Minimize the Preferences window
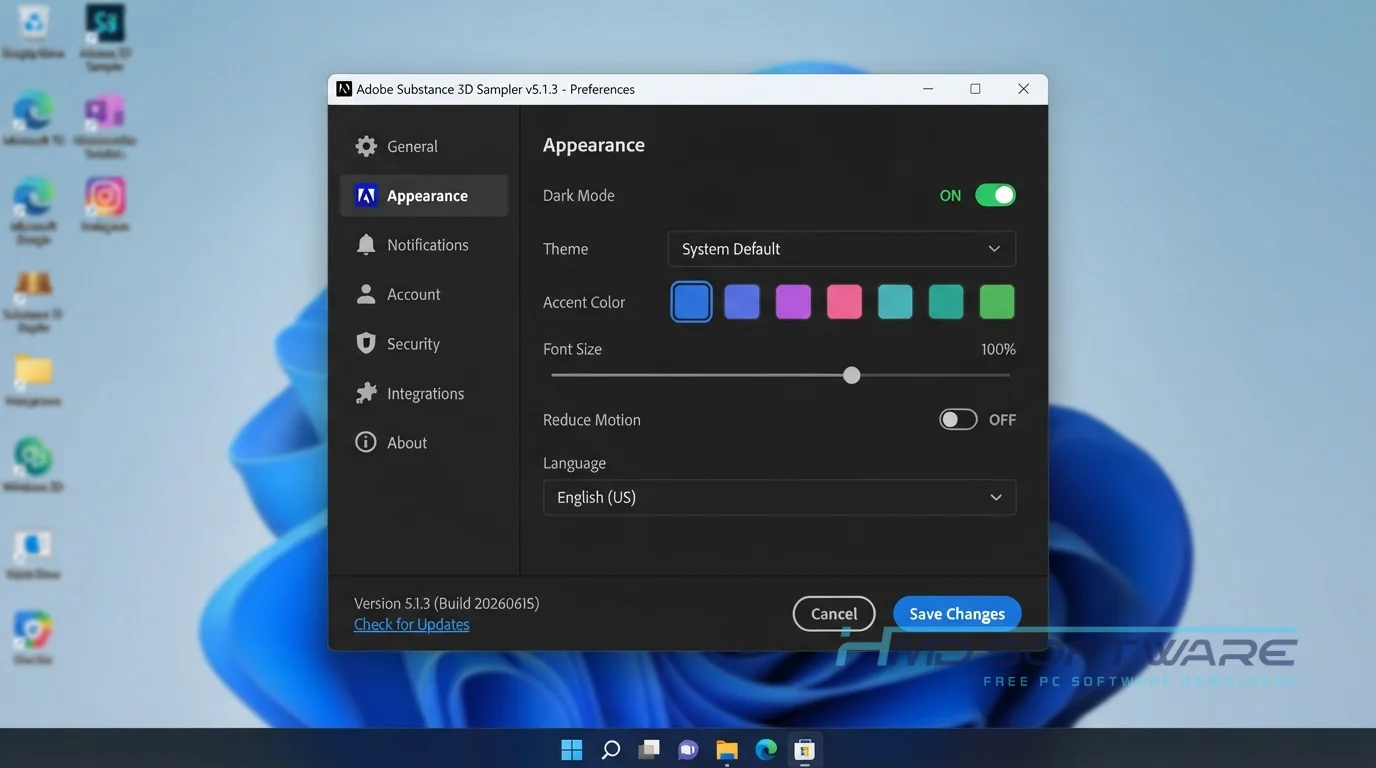Screen dimensions: 1376x768 click(928, 89)
